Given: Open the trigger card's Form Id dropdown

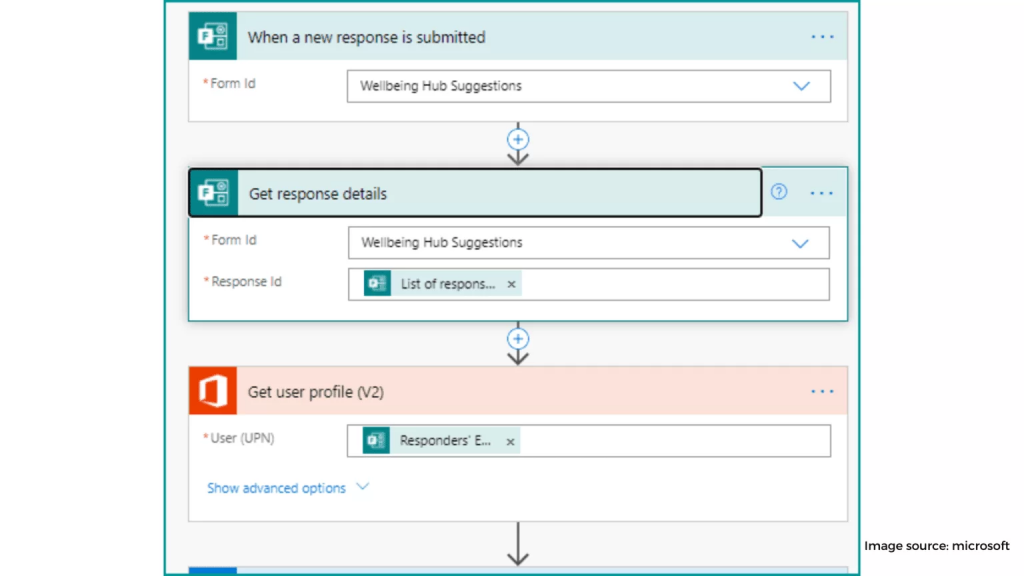Looking at the screenshot, I should click(801, 86).
